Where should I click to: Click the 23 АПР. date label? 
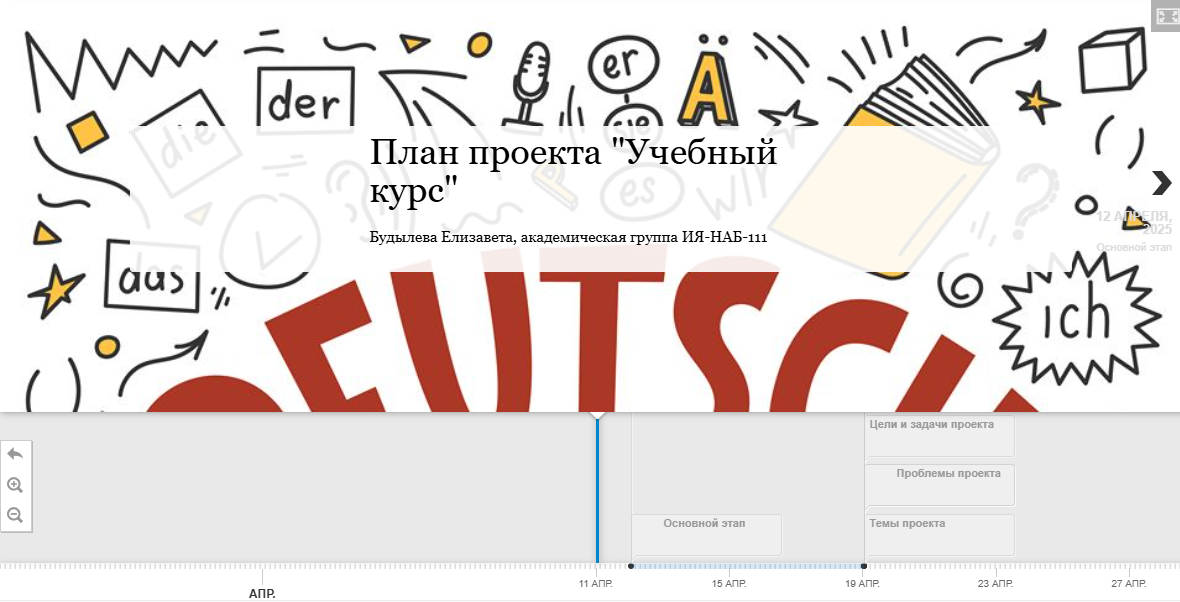coord(995,583)
